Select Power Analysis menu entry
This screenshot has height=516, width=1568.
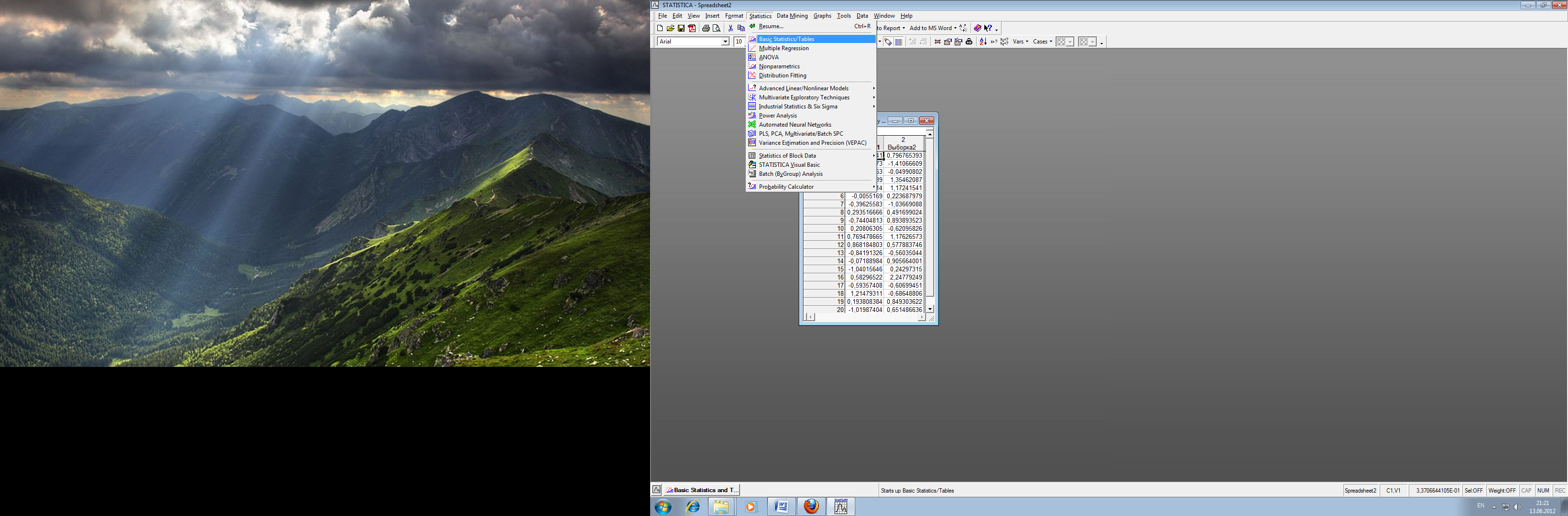(811, 116)
